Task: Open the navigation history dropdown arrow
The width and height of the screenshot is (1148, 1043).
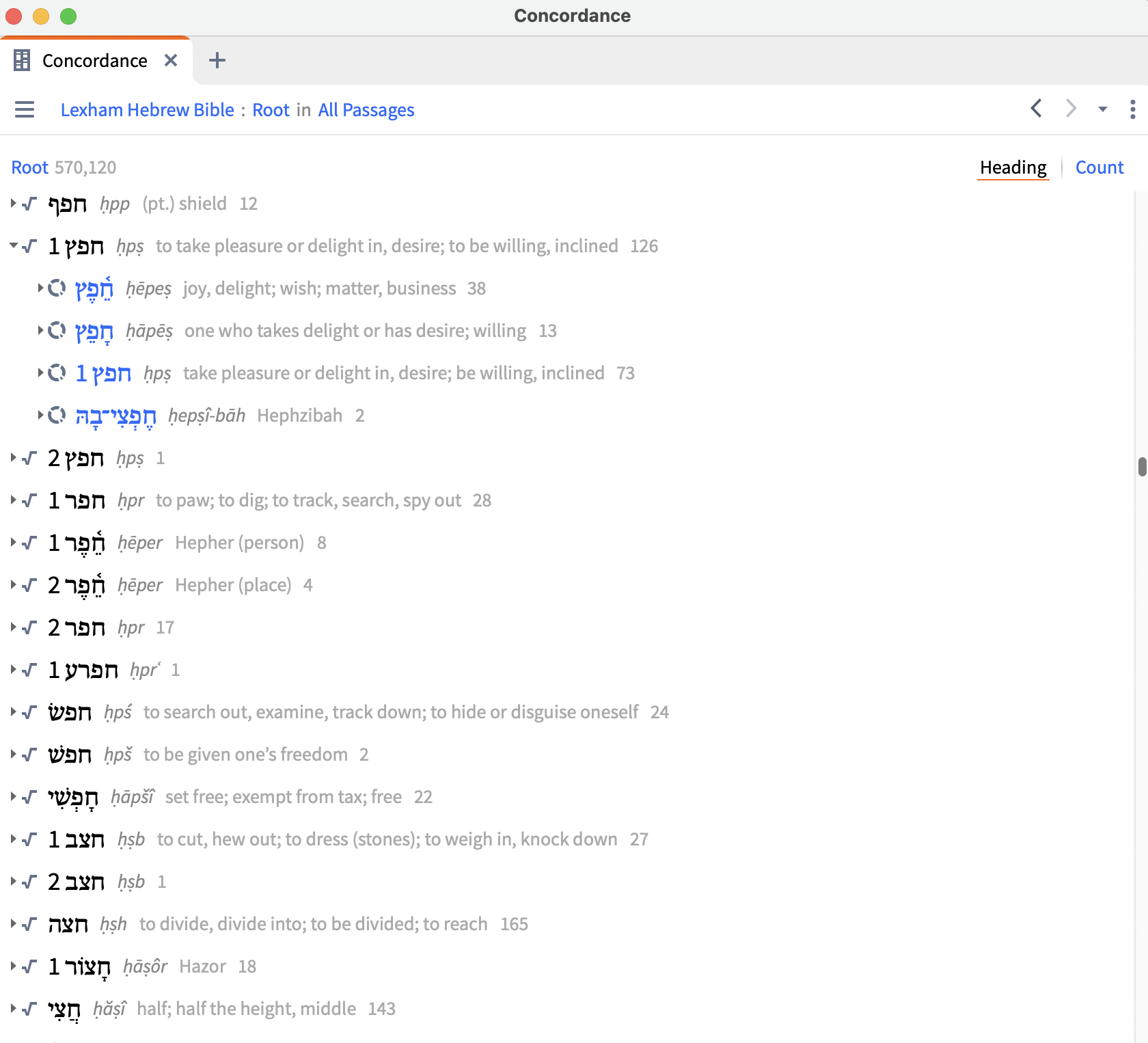Action: [x=1102, y=109]
